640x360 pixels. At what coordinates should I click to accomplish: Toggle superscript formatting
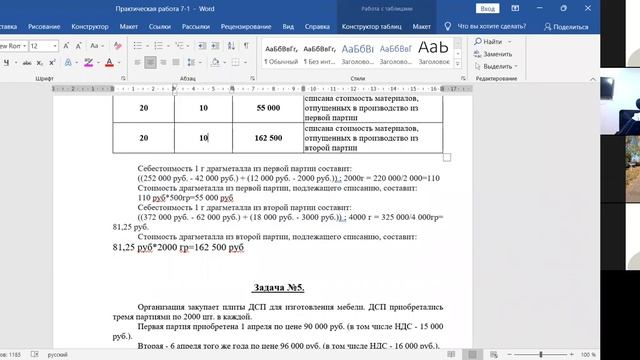pyautogui.click(x=52, y=63)
